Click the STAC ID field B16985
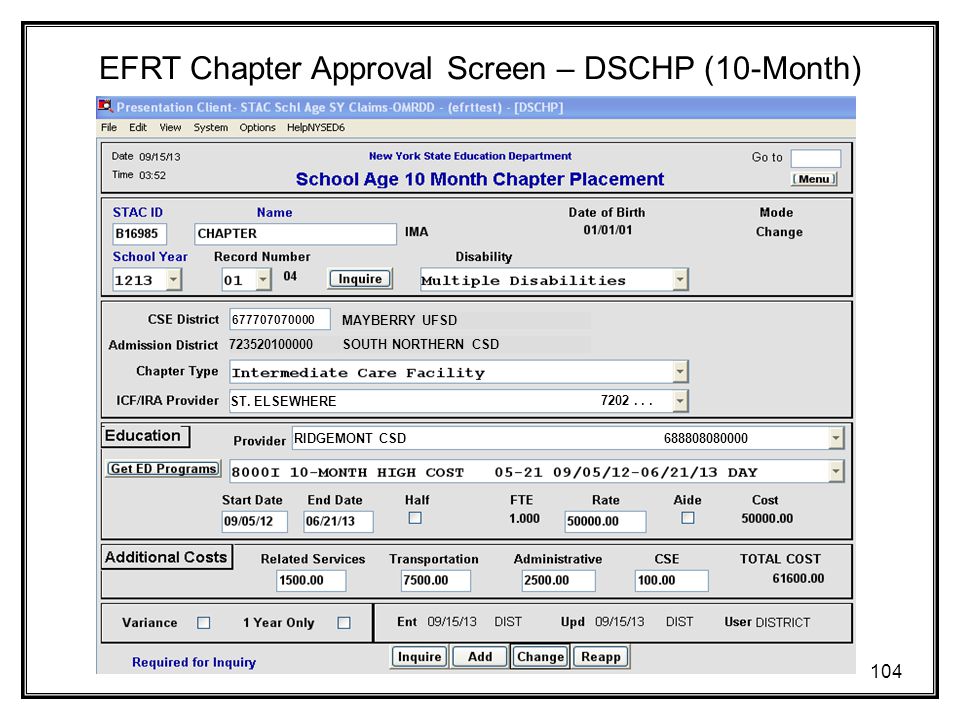 (x=140, y=234)
